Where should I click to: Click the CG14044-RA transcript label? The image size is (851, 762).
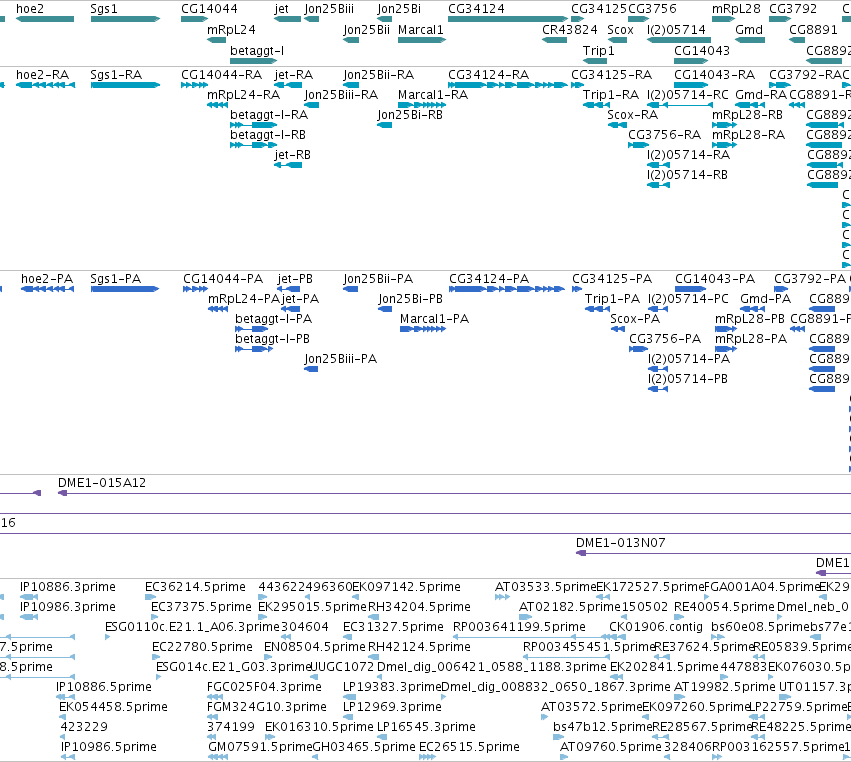pos(221,74)
